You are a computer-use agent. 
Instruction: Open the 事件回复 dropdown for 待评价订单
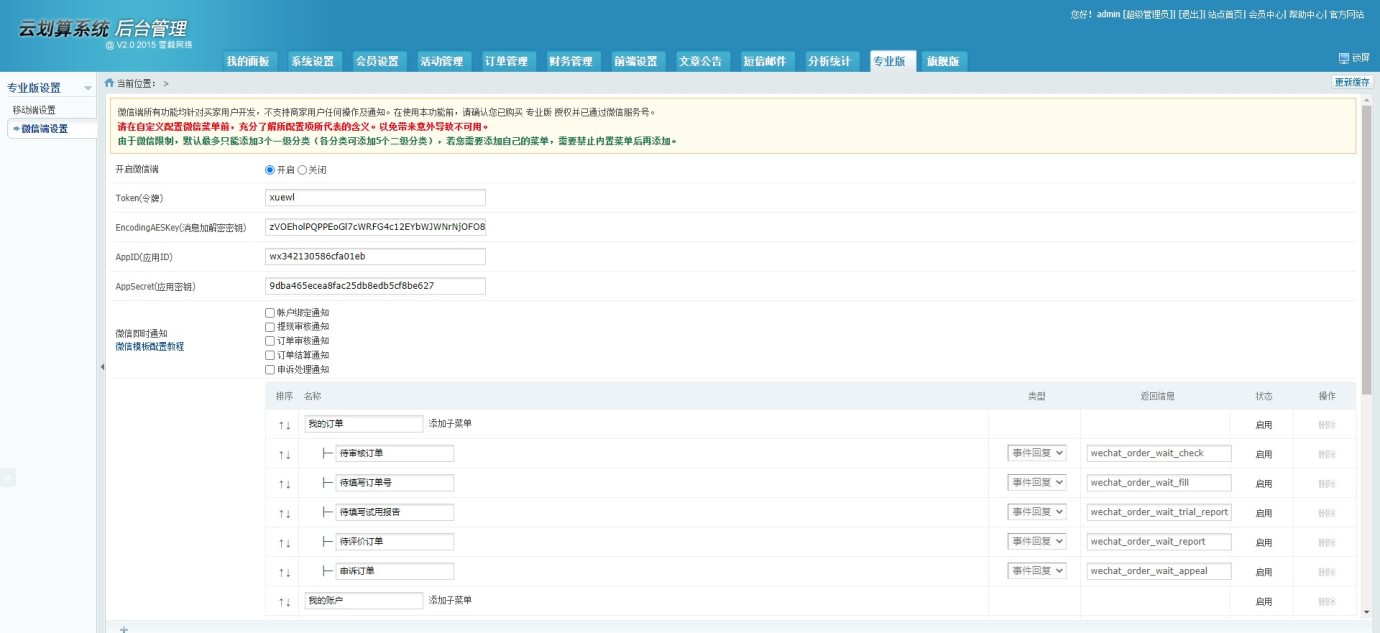pos(1037,541)
